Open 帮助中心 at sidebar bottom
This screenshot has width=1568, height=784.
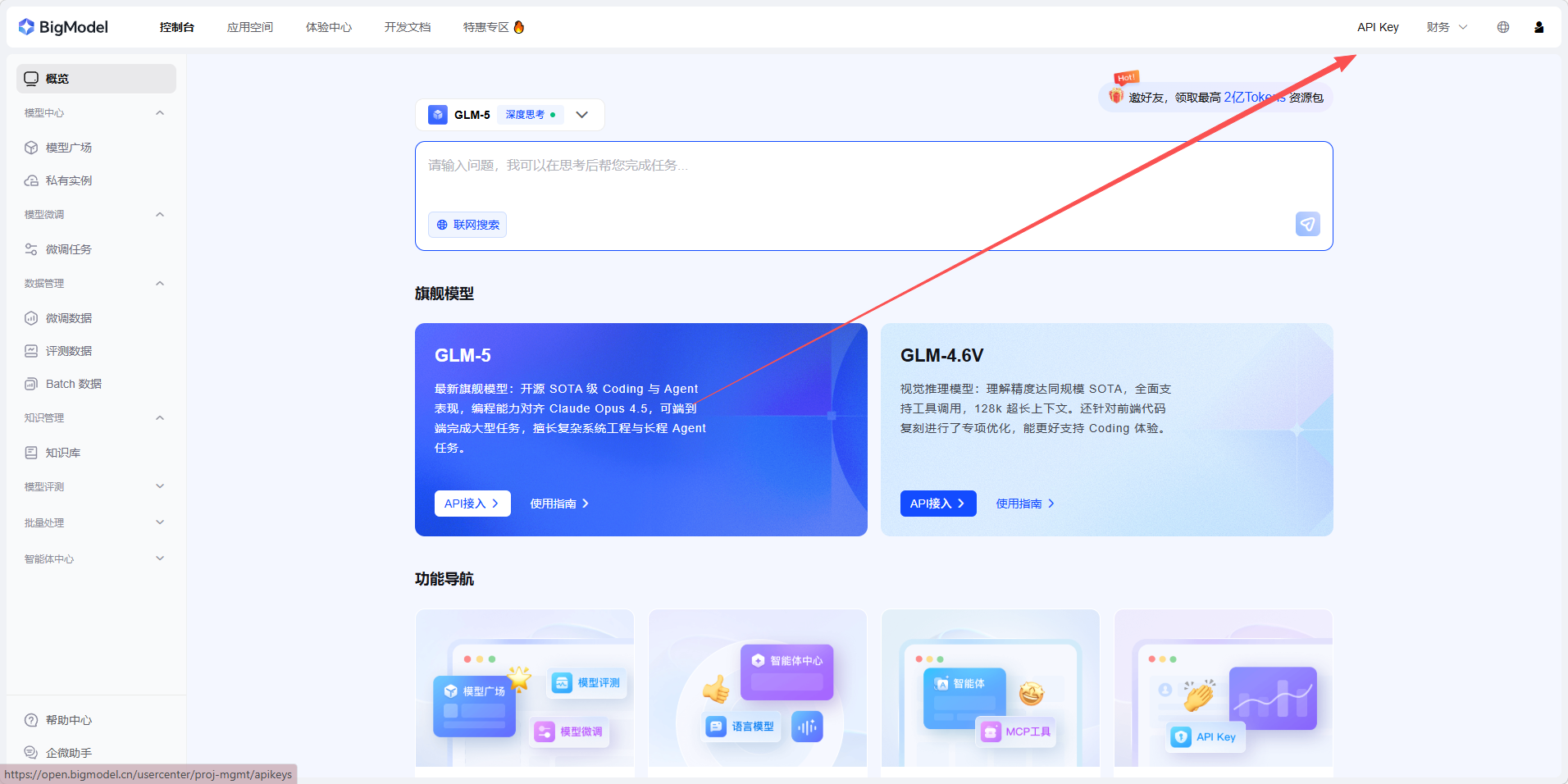(x=69, y=720)
